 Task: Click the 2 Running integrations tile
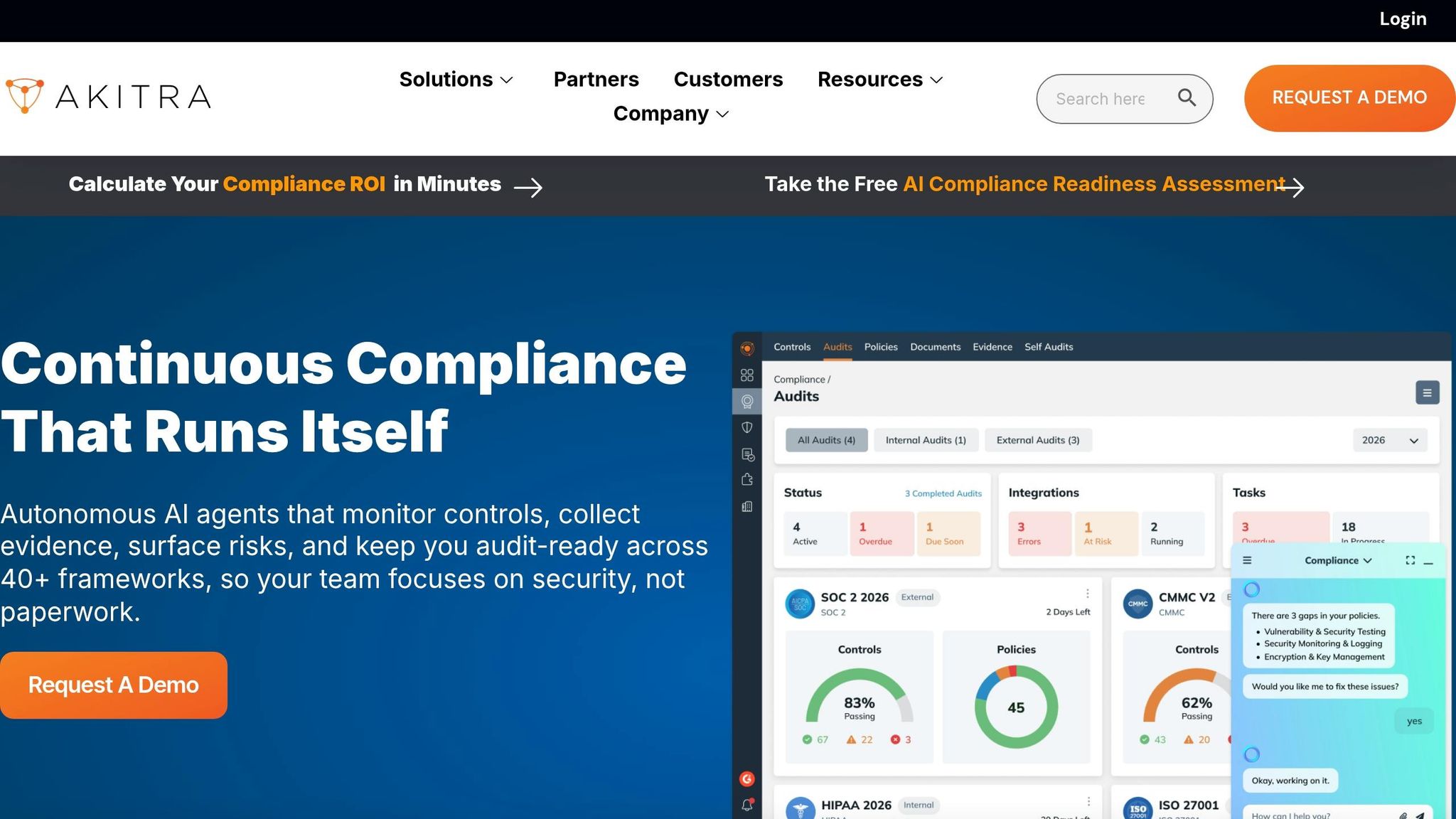1173,533
